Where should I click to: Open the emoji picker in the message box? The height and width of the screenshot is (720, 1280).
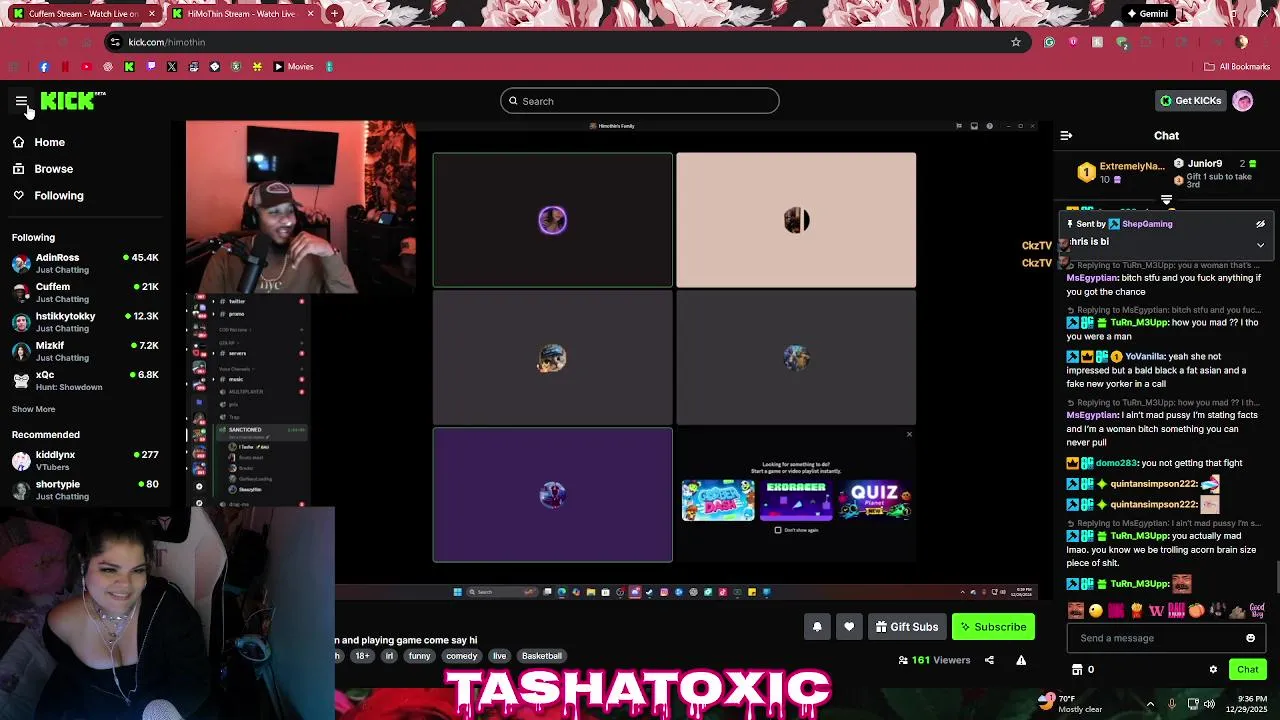tap(1250, 638)
